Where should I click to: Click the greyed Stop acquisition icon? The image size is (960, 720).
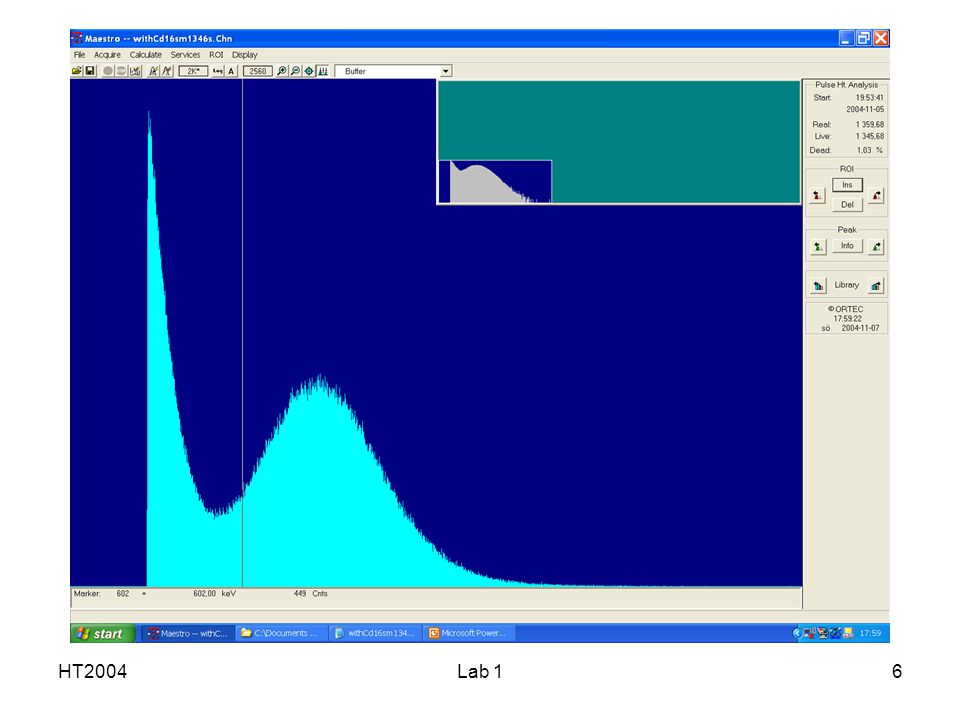[x=121, y=71]
